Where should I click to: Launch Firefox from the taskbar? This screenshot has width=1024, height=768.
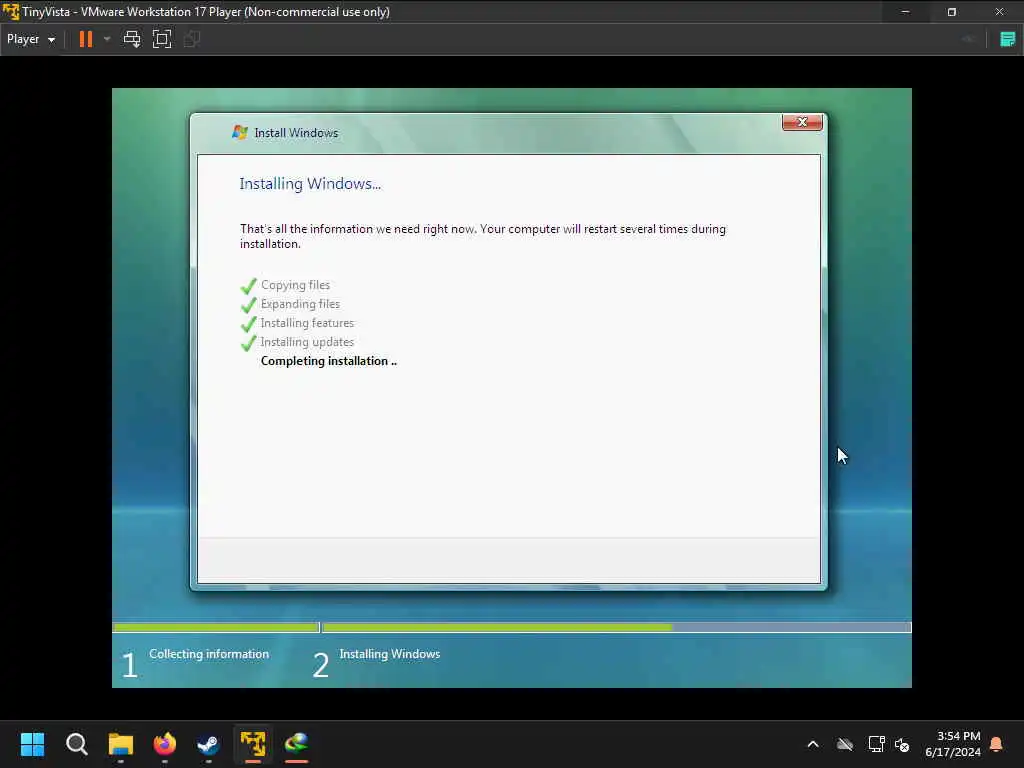click(x=165, y=744)
